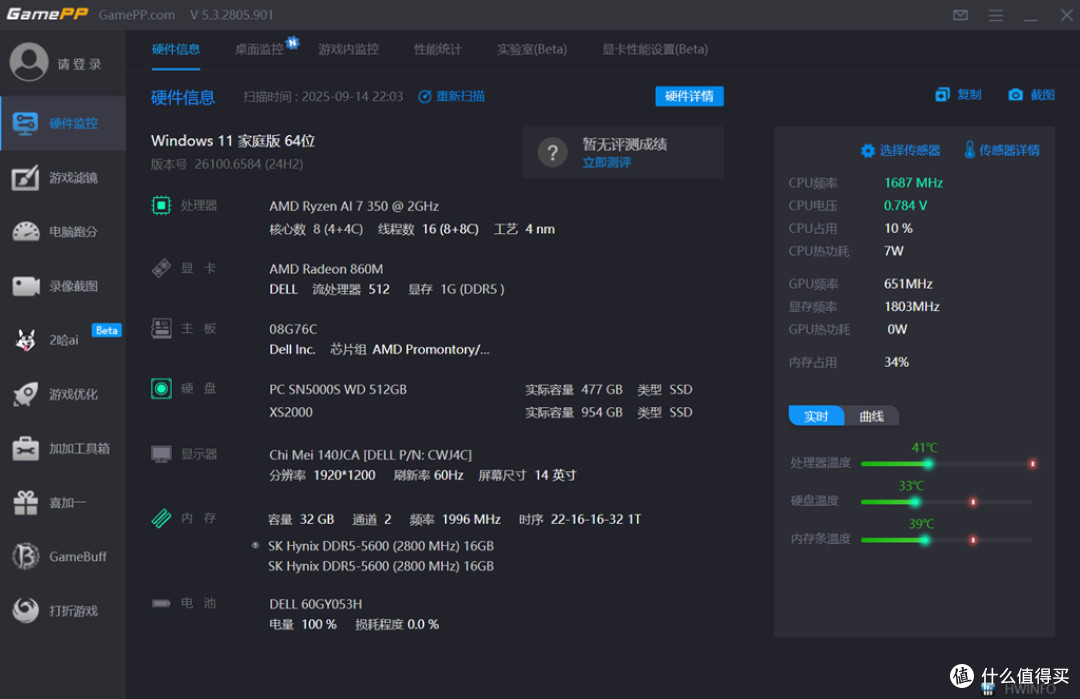Open 录像截图 recording section
1080x699 pixels.
pos(63,286)
